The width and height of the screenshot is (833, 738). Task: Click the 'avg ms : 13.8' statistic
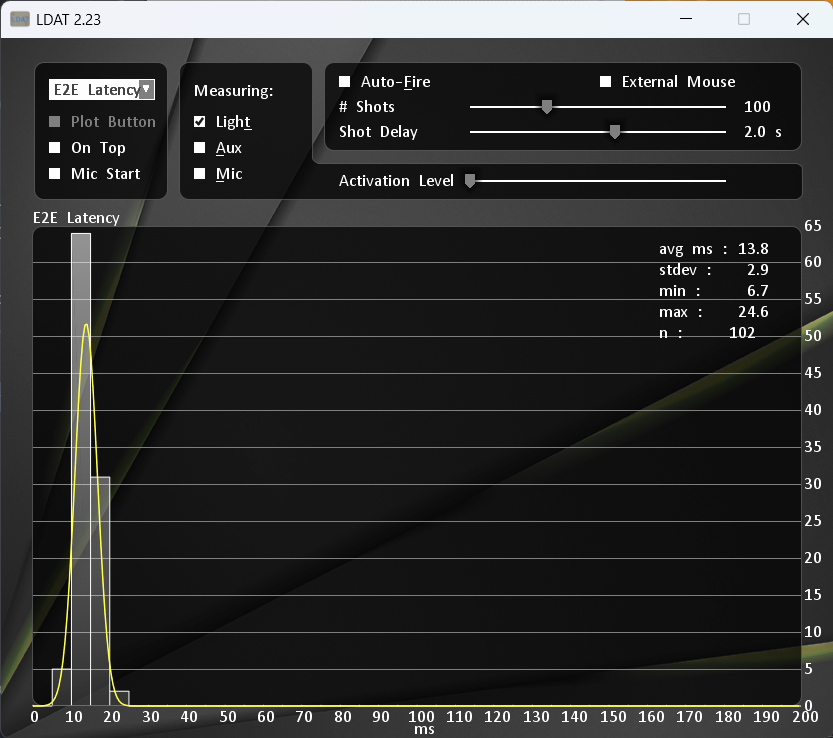point(713,249)
